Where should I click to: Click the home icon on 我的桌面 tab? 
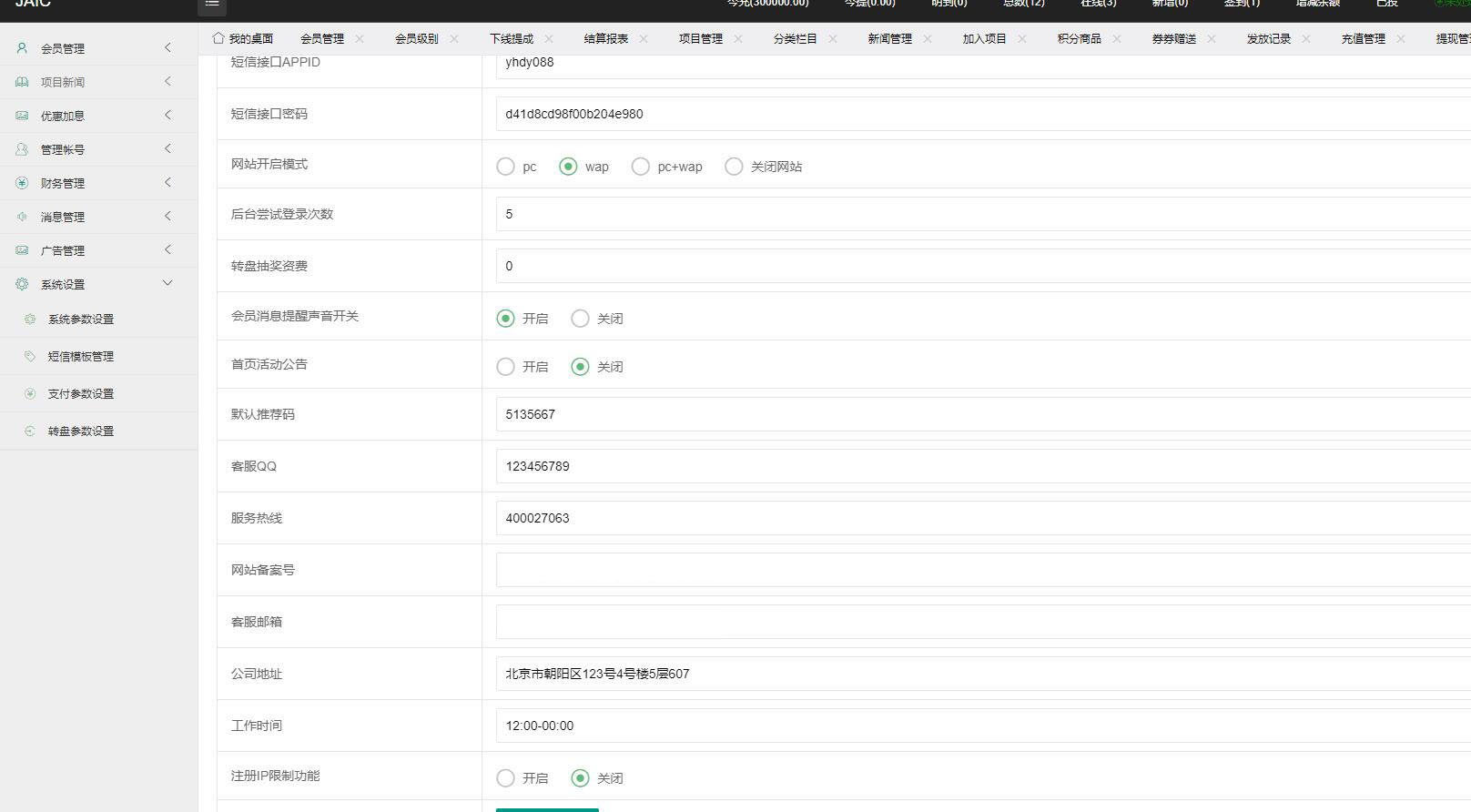pyautogui.click(x=218, y=38)
